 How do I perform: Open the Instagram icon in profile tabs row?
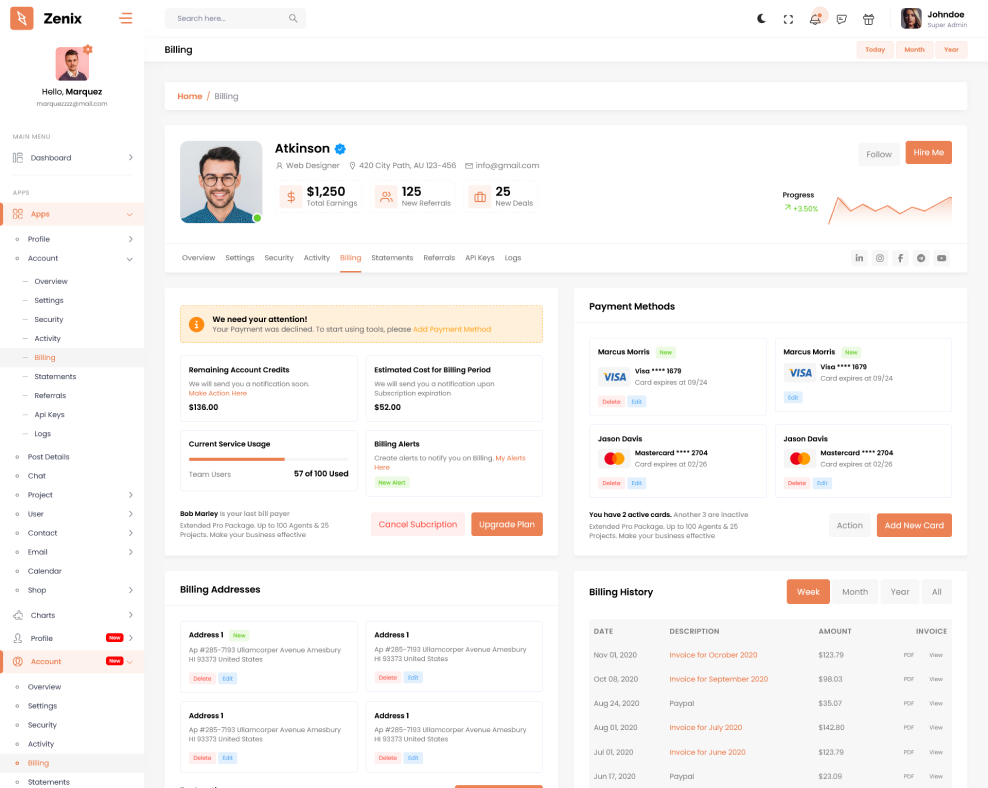[x=880, y=258]
